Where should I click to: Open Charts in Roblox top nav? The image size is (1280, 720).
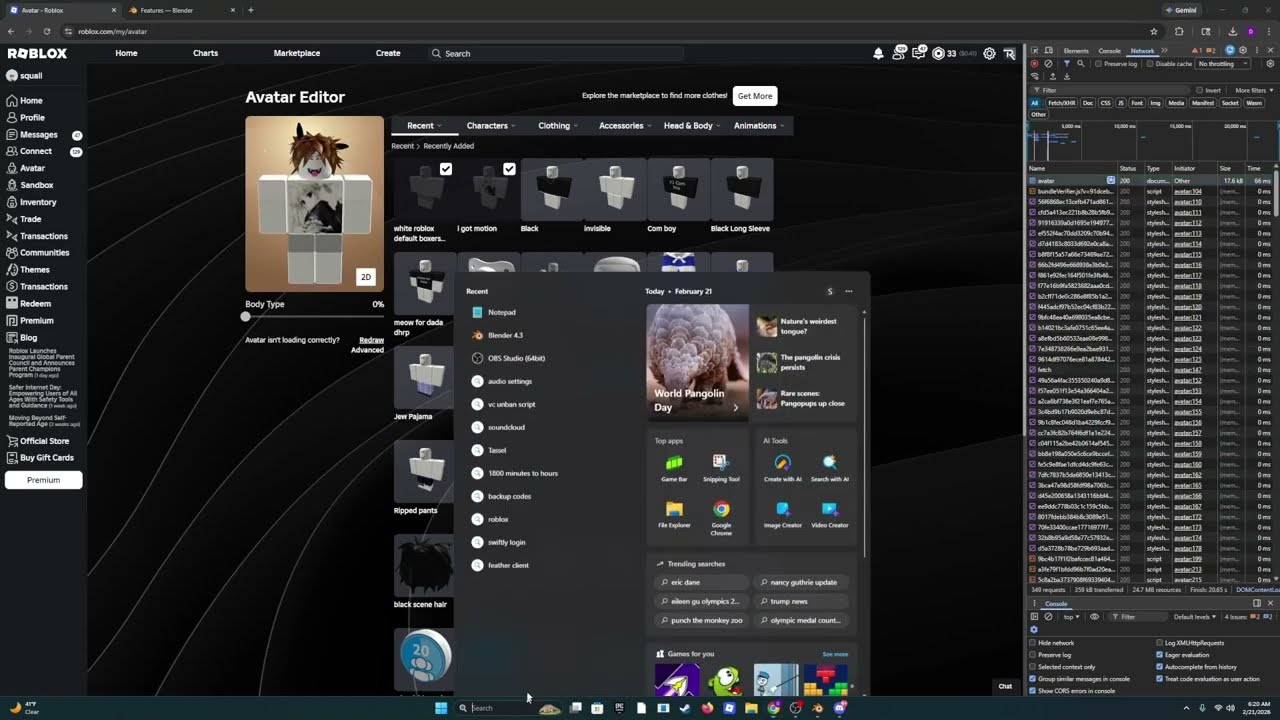point(205,53)
